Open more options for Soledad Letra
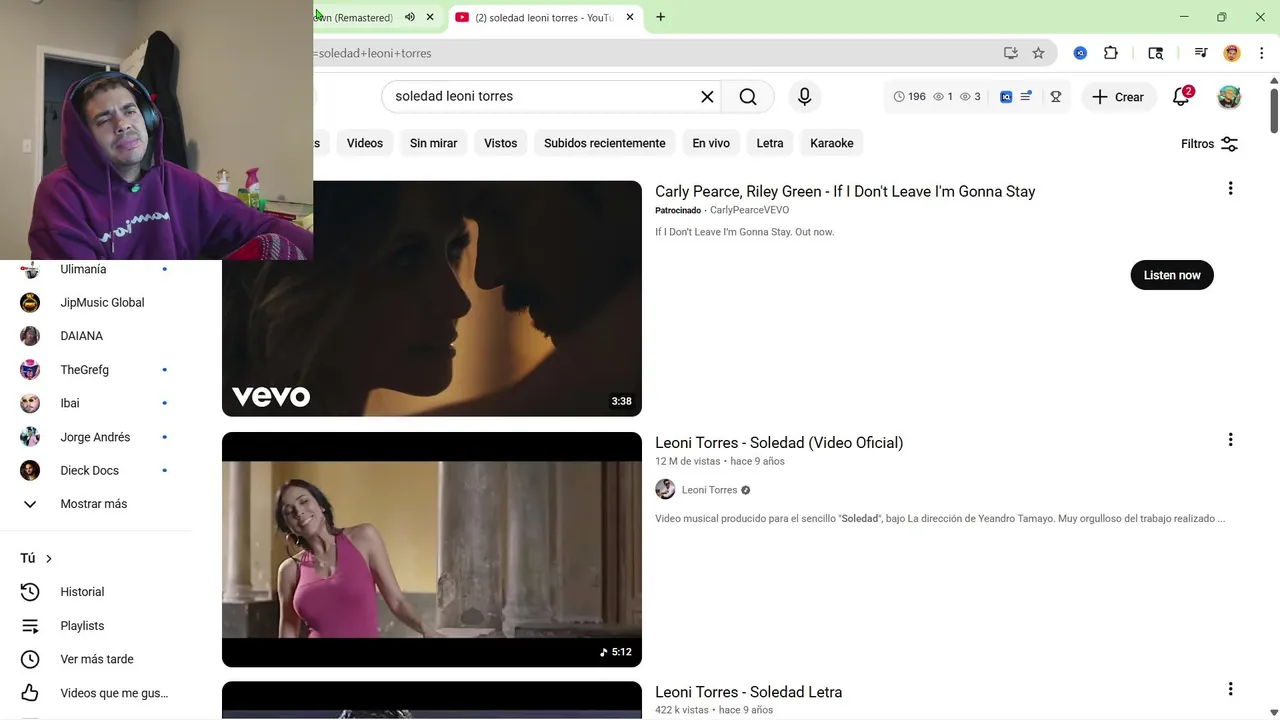The width and height of the screenshot is (1280, 720). [1230, 689]
